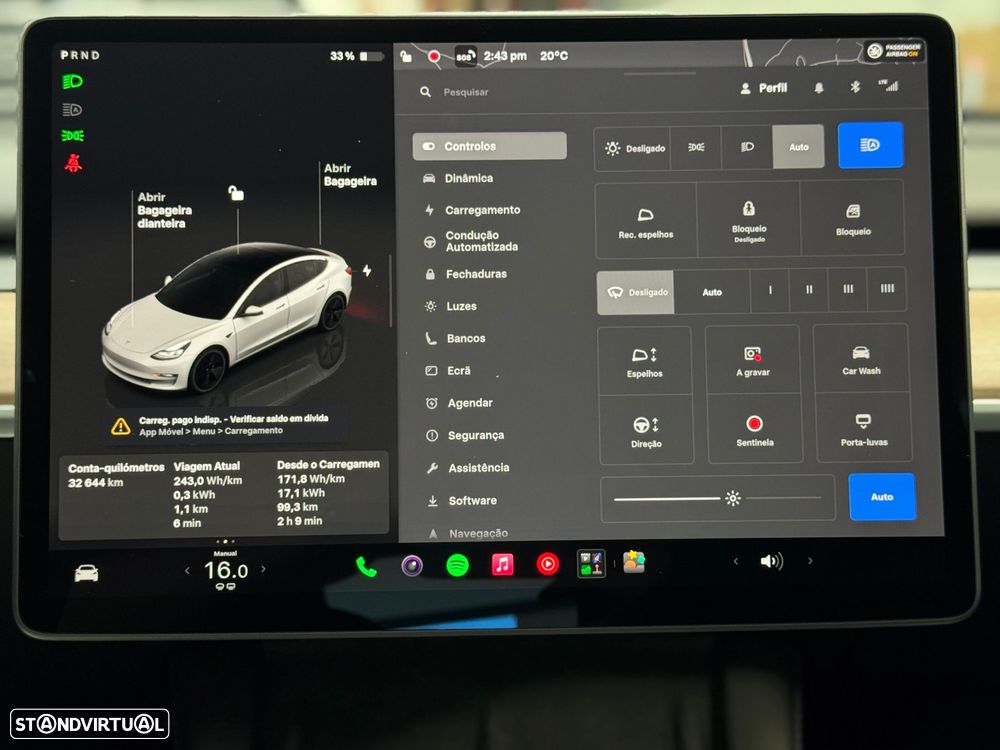Set exterior lights to Desligado

pyautogui.click(x=633, y=148)
